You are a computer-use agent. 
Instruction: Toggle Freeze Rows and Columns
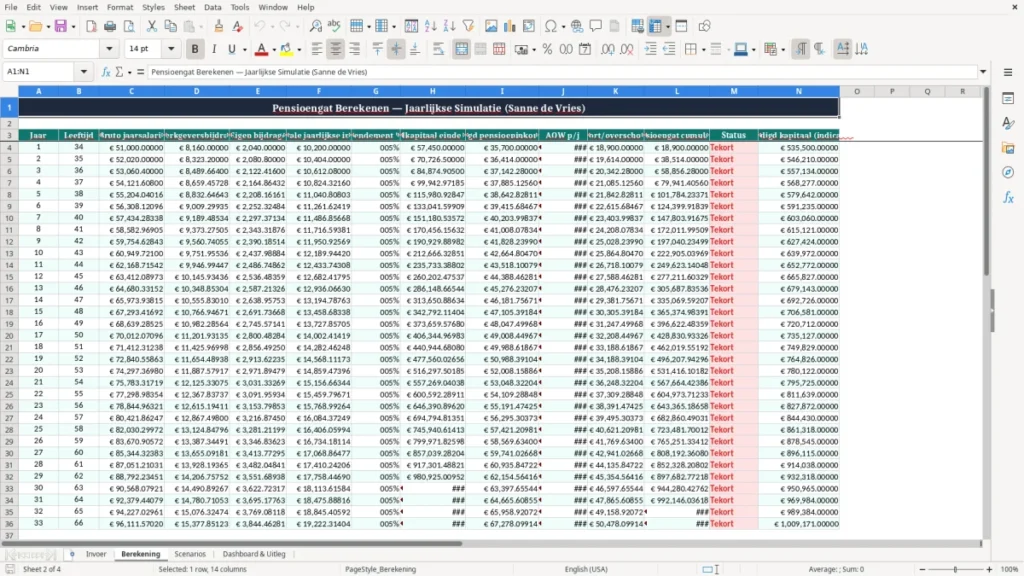point(654,26)
